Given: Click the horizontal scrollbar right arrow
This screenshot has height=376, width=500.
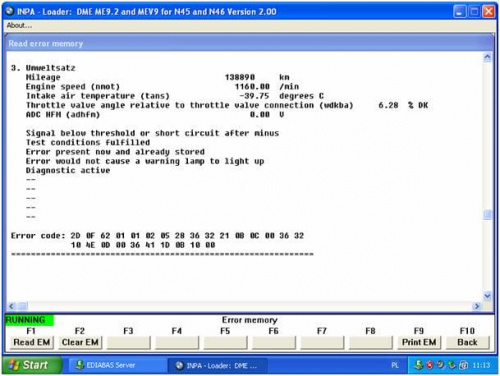Looking at the screenshot, I should [477, 306].
